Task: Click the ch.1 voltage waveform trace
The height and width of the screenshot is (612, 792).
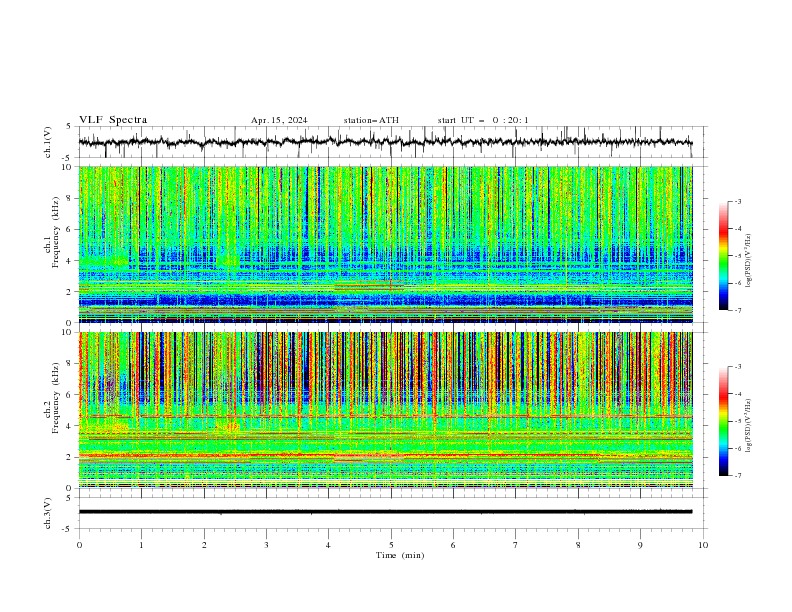Action: (x=385, y=142)
